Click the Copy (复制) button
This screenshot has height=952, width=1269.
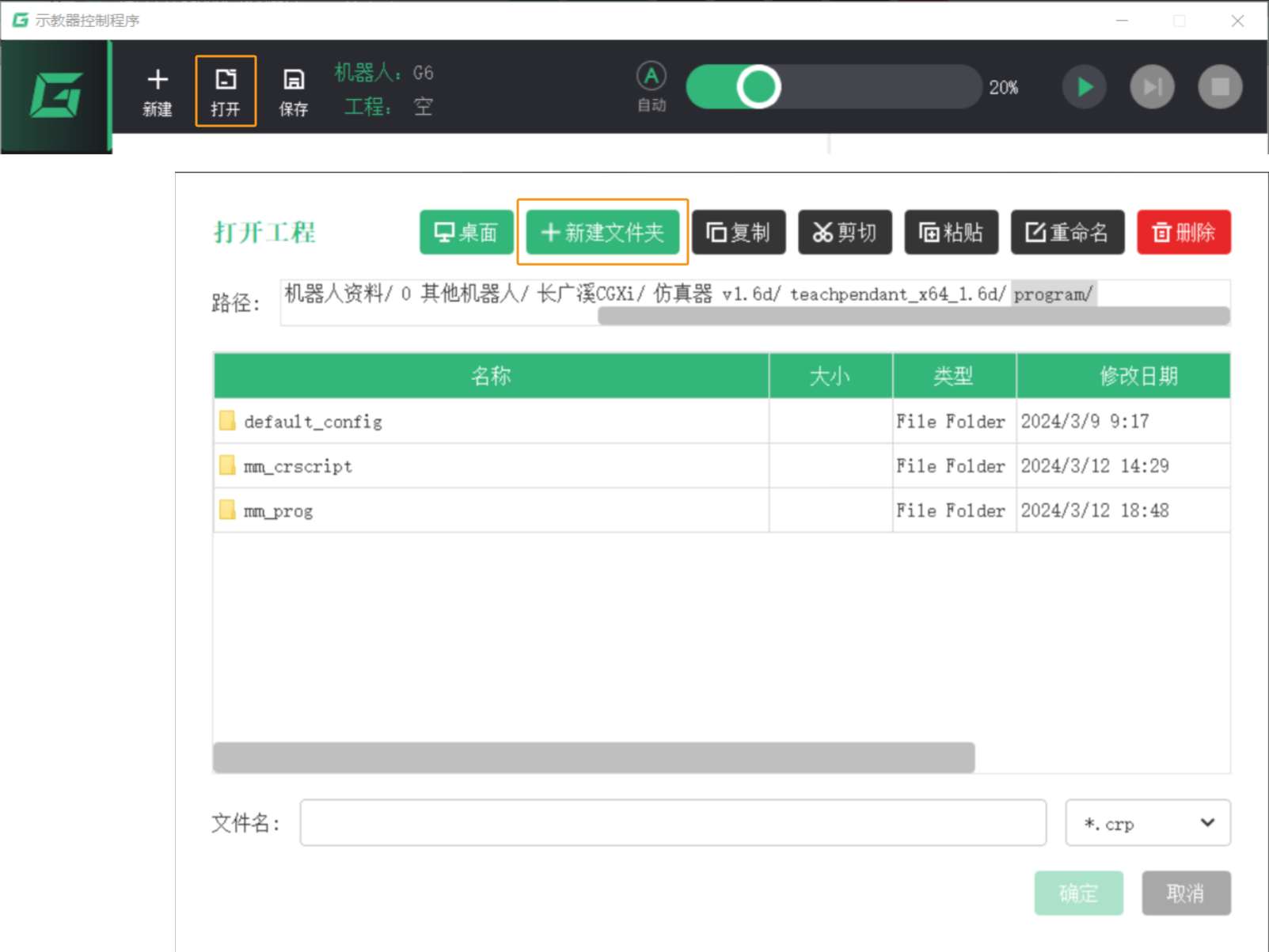pos(739,233)
